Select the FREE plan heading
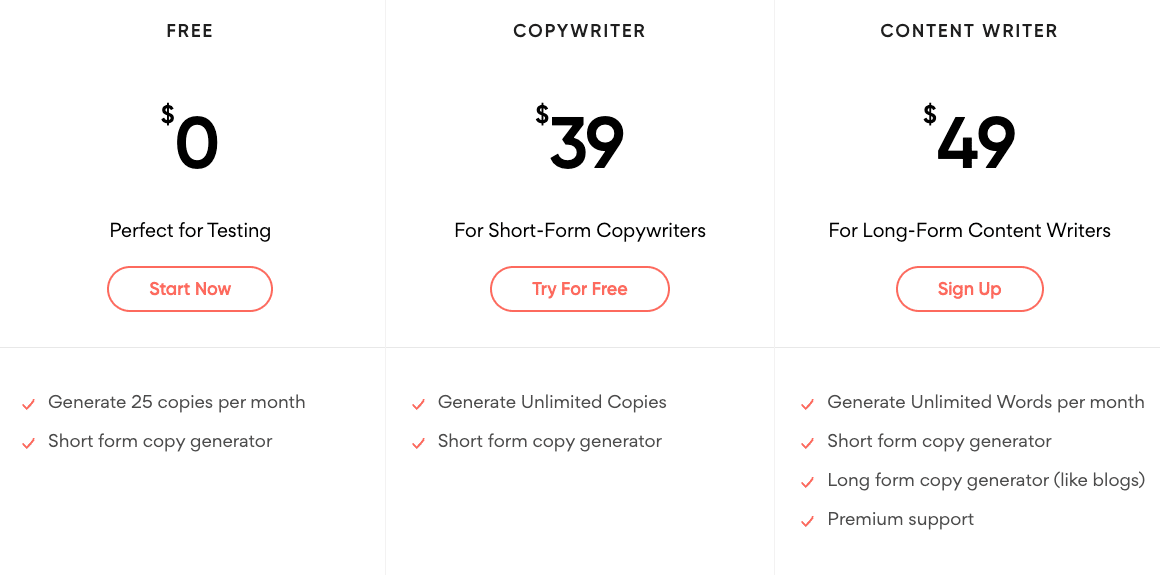1160x575 pixels. pos(190,31)
